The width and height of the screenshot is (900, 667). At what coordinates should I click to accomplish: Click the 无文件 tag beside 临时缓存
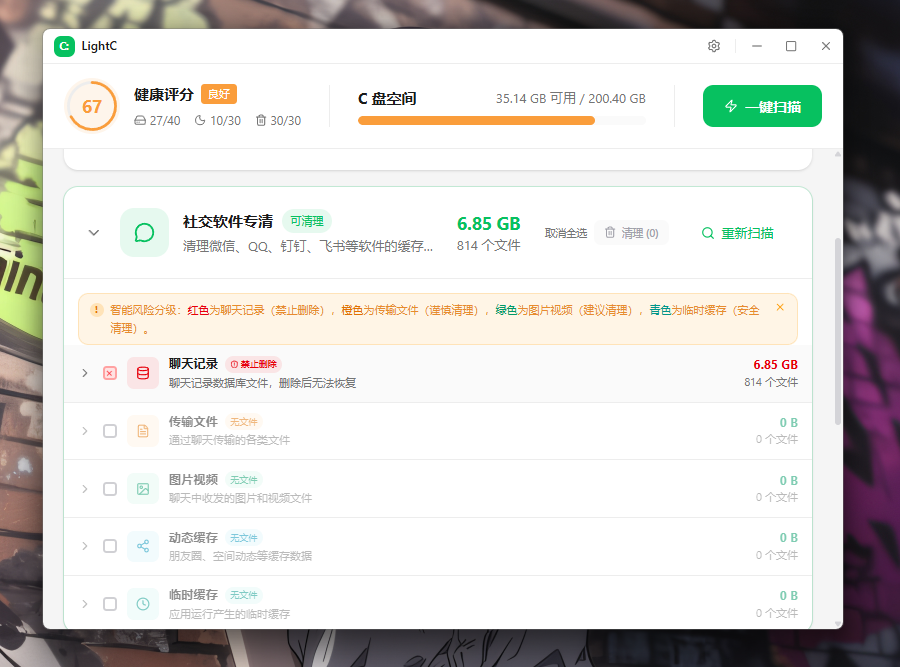(x=244, y=595)
